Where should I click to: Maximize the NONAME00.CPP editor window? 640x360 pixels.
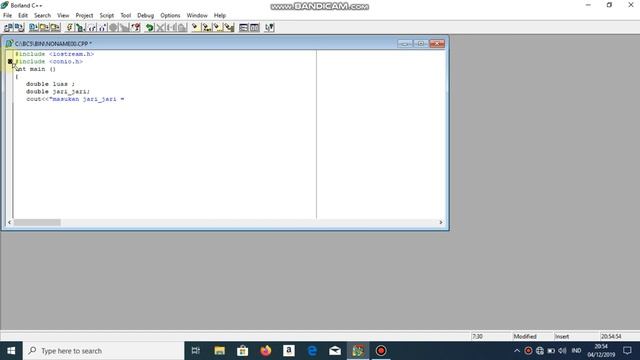[421, 44]
